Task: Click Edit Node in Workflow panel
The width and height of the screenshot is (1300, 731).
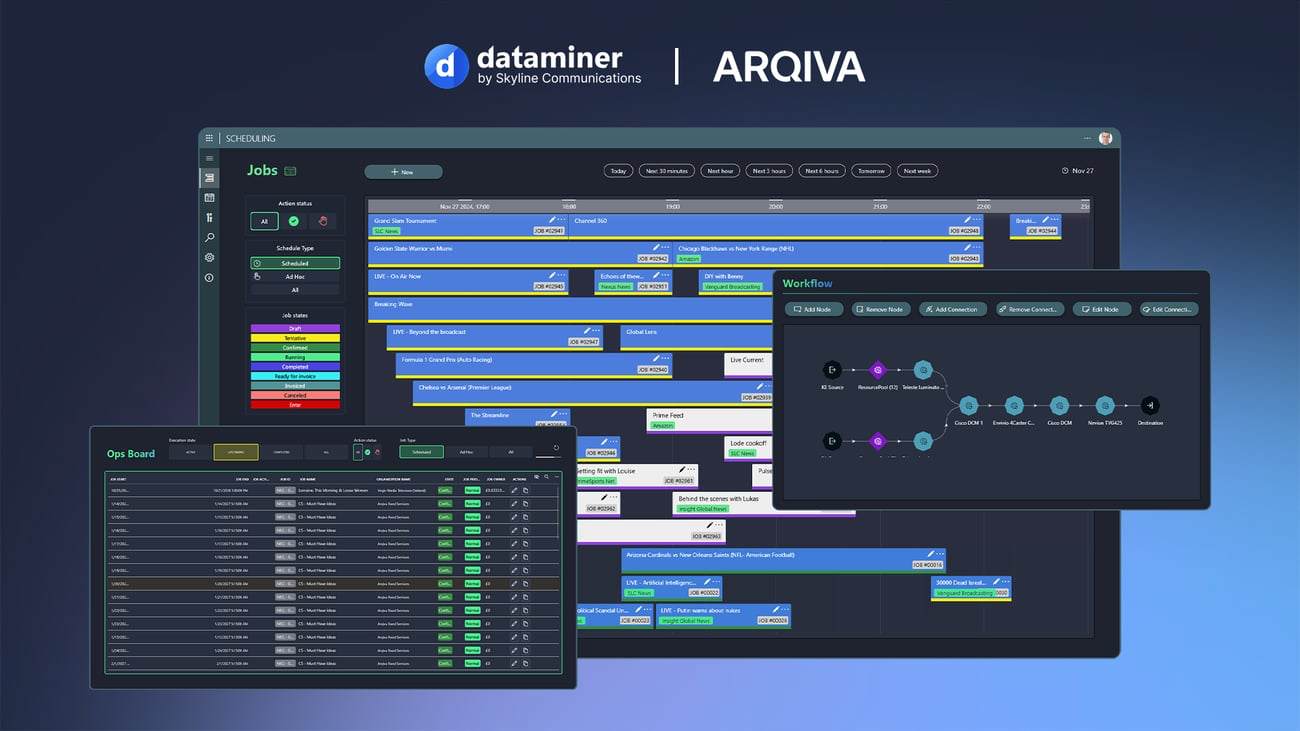Action: coord(1101,309)
